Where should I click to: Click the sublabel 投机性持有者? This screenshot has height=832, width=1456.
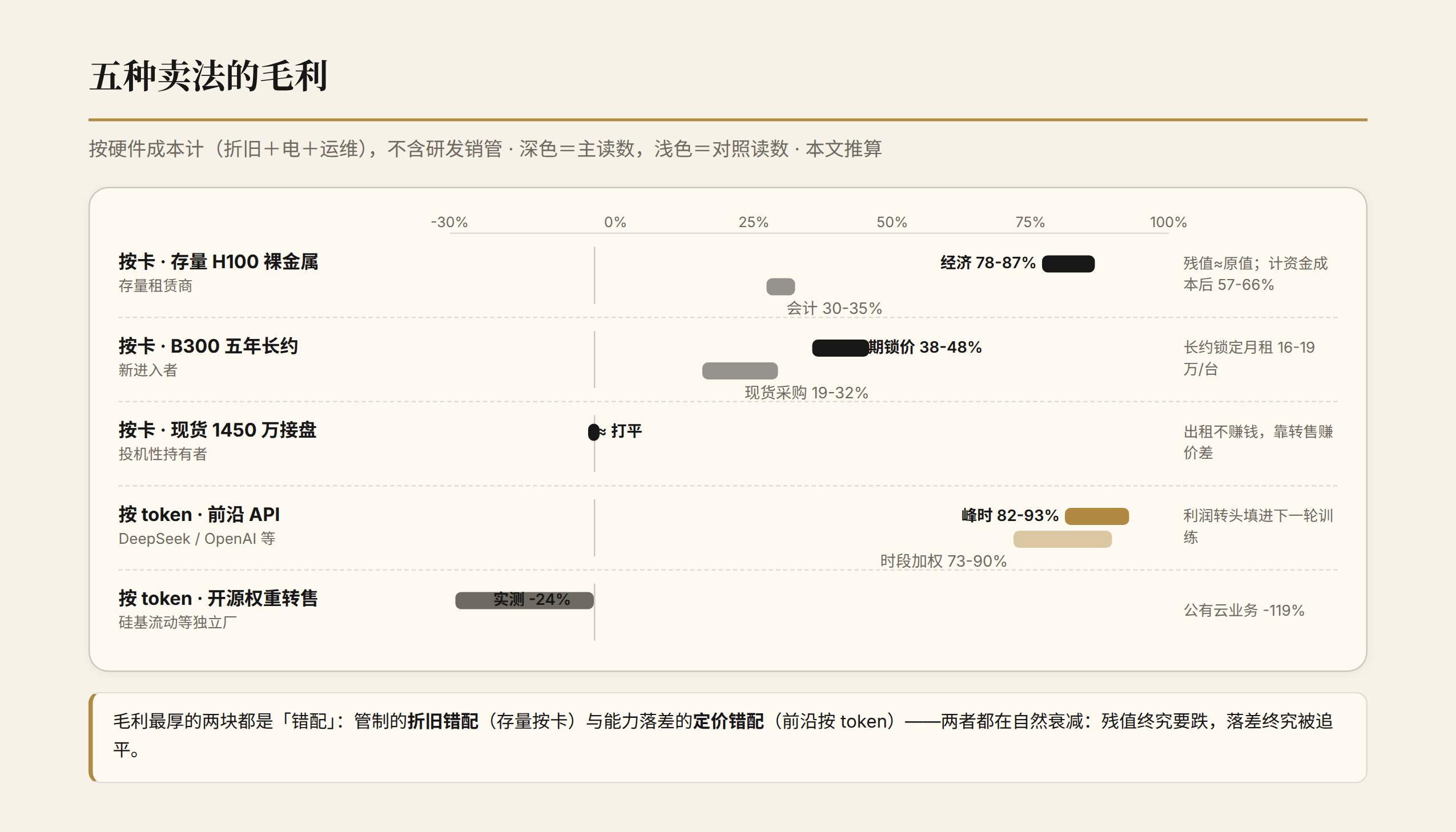[x=163, y=454]
